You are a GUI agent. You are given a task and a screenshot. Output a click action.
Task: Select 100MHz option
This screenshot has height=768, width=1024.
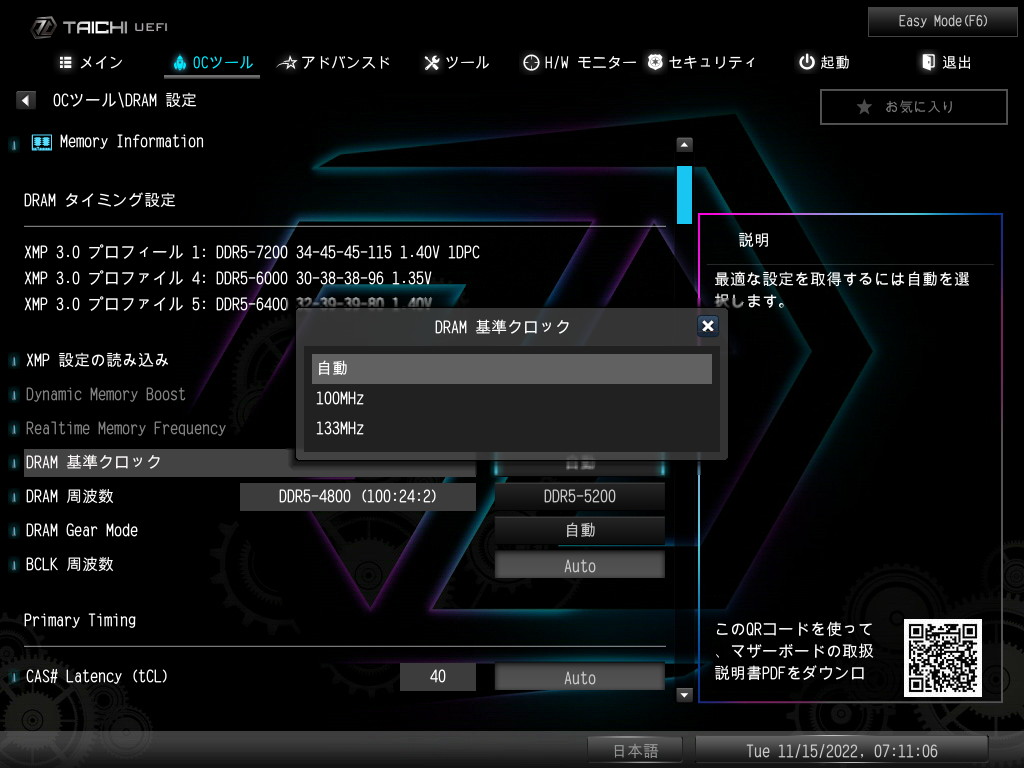pos(512,398)
